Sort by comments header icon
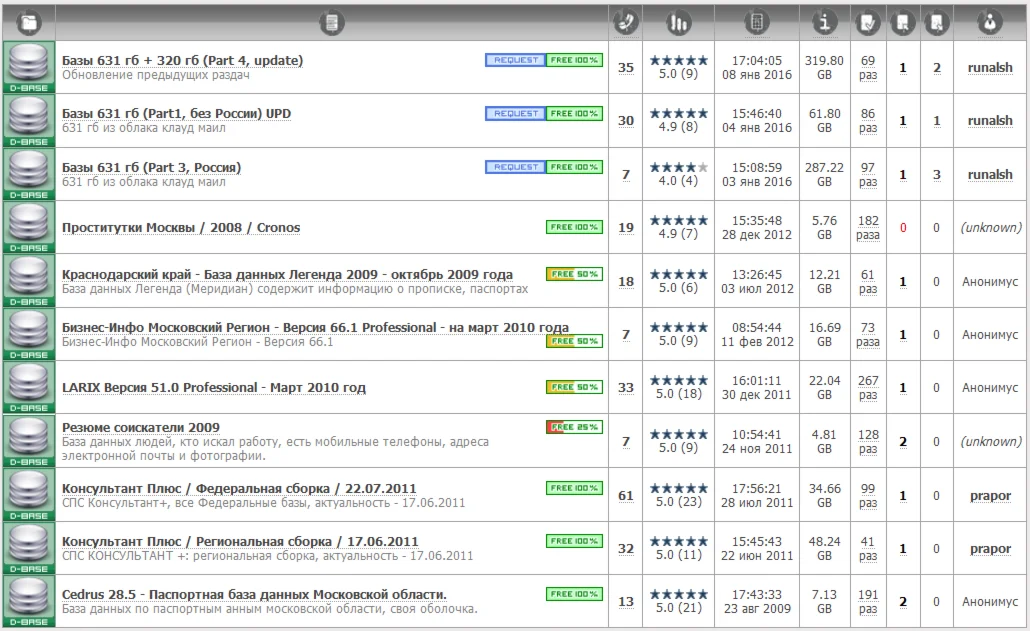 click(x=625, y=23)
